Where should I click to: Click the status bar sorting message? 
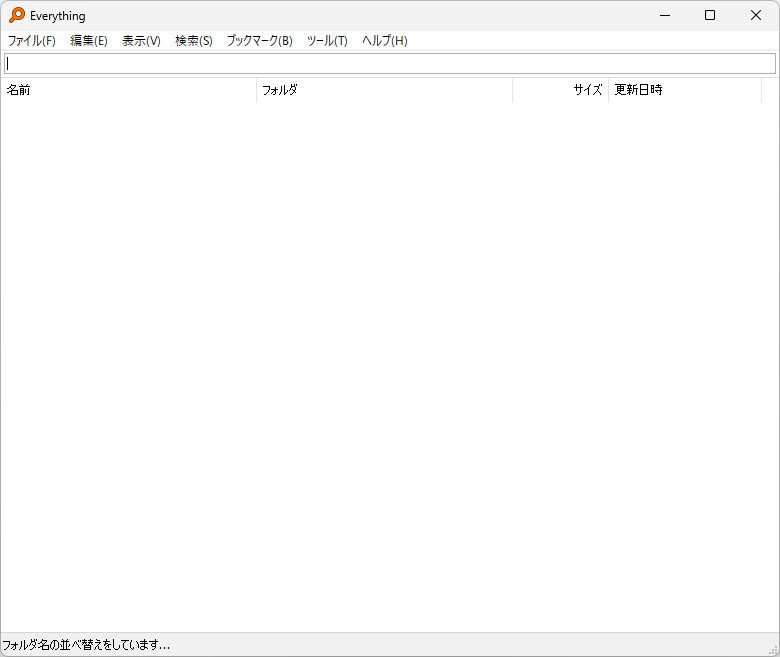tap(86, 645)
